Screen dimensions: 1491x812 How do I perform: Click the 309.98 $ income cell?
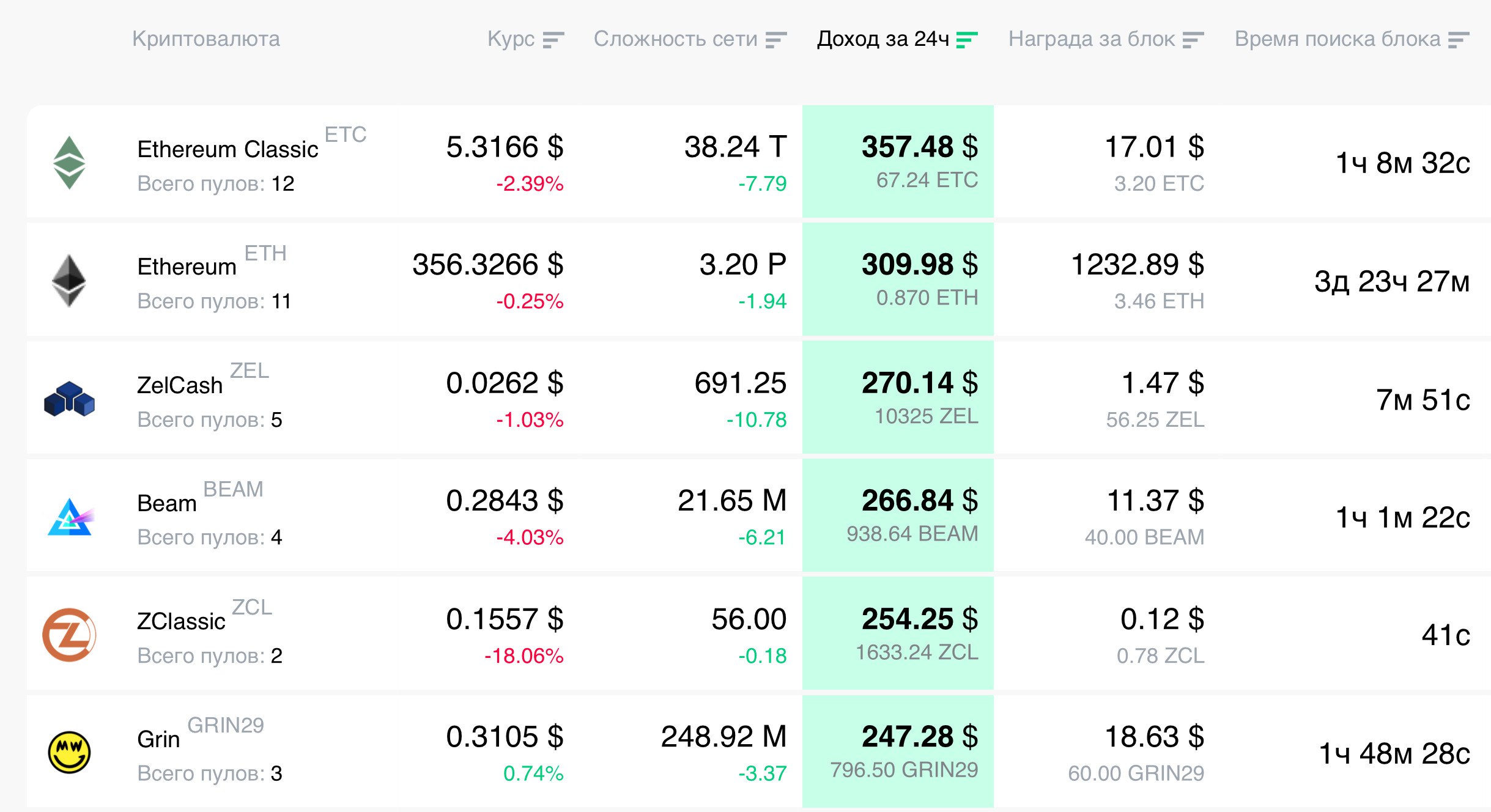point(898,279)
